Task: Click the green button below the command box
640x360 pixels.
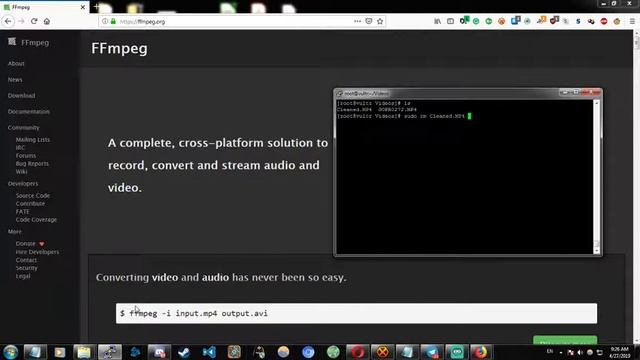Action: pyautogui.click(x=565, y=340)
